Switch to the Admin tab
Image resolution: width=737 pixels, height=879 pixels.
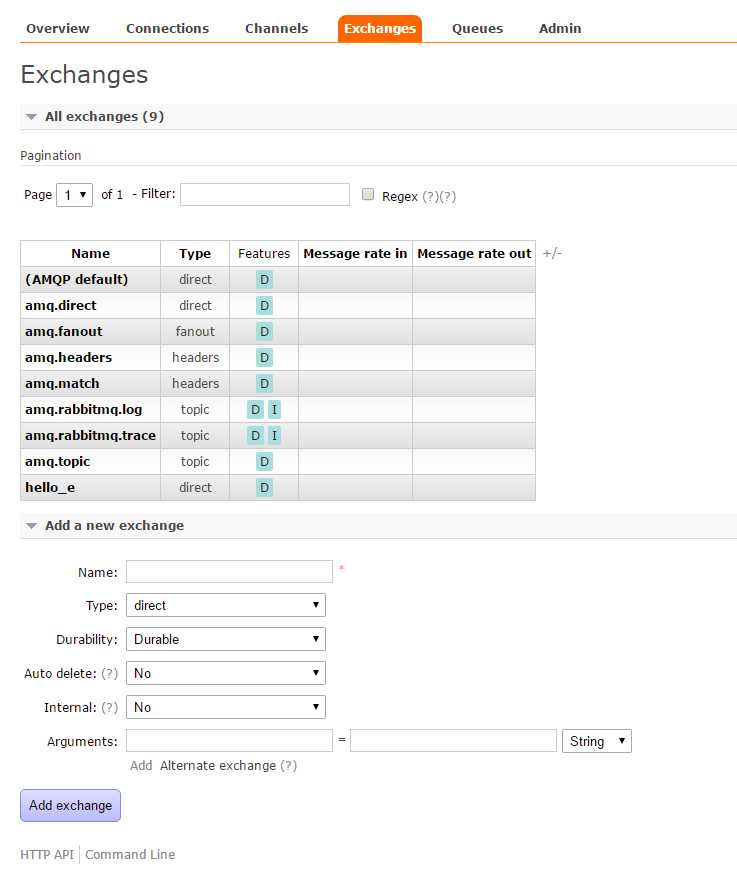(560, 29)
